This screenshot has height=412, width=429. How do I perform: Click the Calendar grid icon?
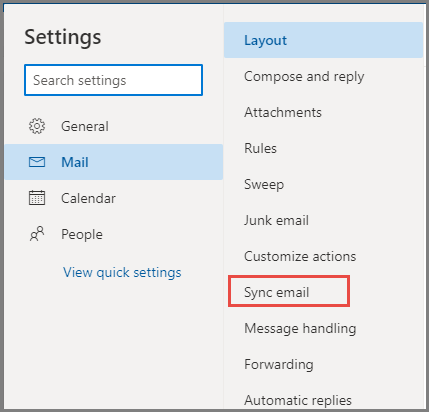pyautogui.click(x=37, y=198)
